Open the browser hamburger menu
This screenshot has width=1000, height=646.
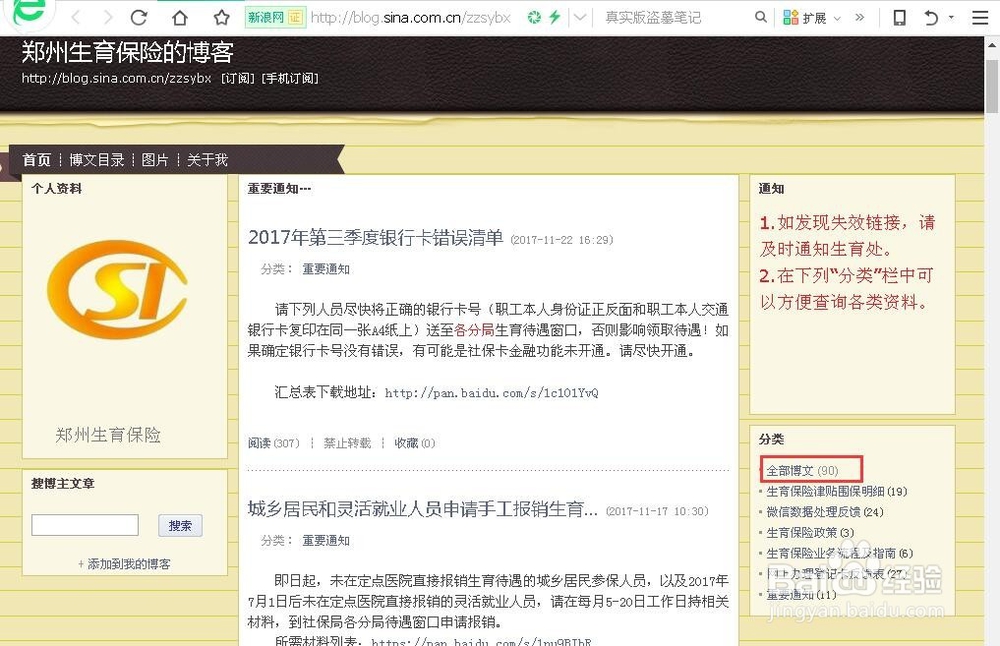tap(980, 17)
